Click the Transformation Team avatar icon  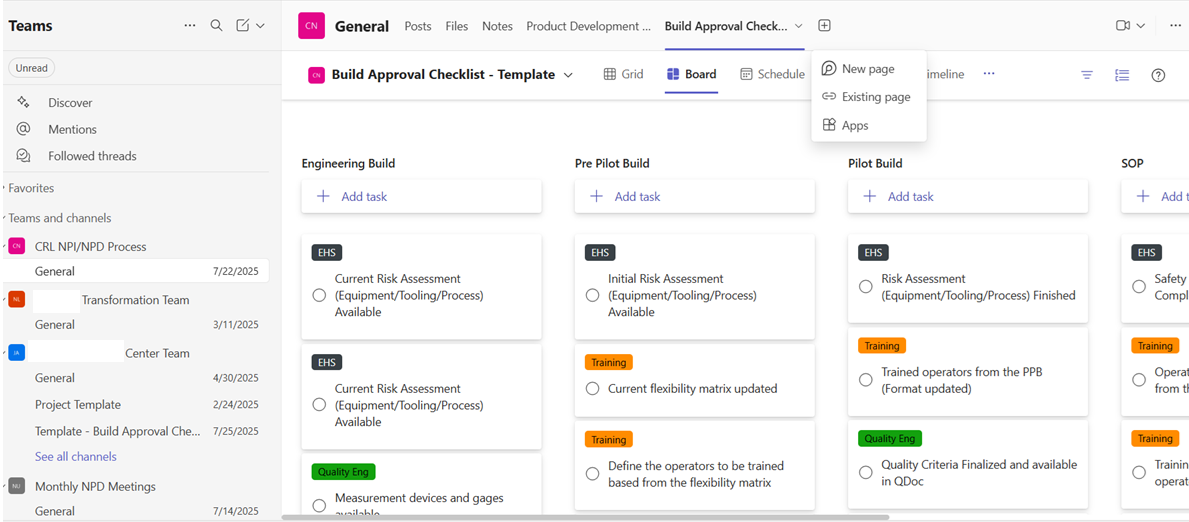pyautogui.click(x=17, y=300)
